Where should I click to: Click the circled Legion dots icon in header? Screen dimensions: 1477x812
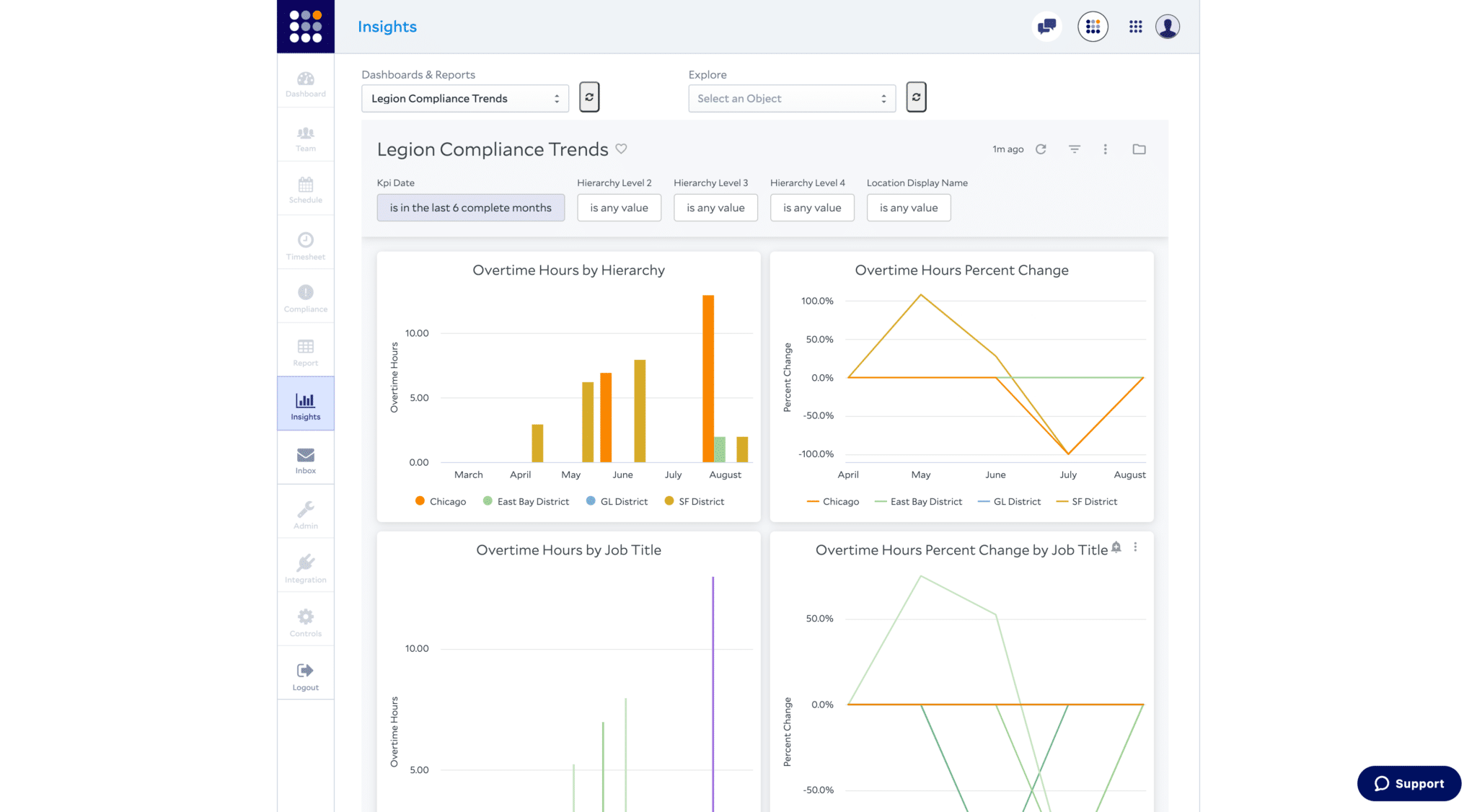point(1093,27)
